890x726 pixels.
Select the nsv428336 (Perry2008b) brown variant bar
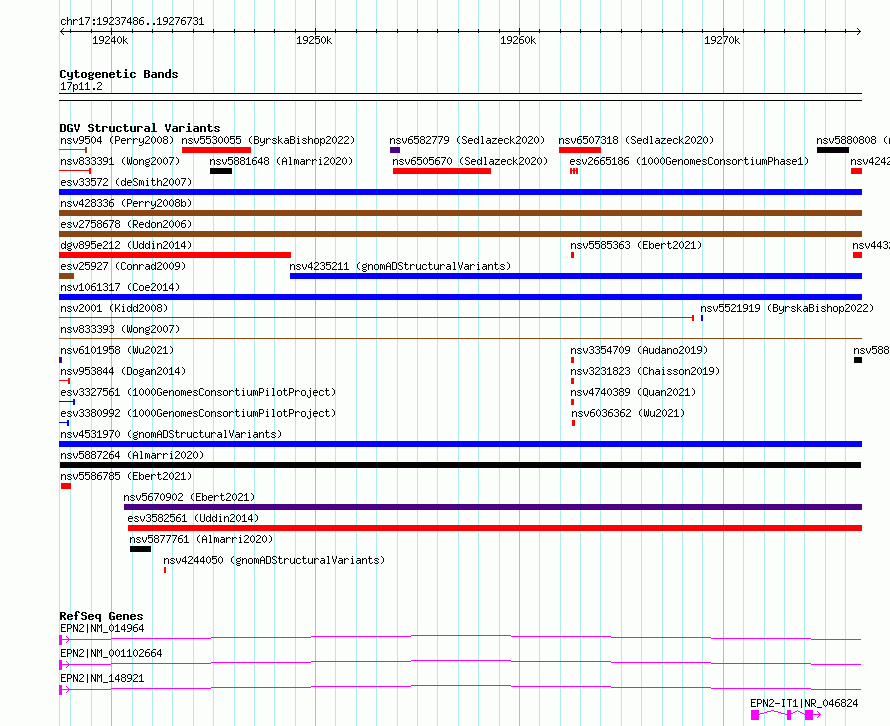[x=460, y=213]
